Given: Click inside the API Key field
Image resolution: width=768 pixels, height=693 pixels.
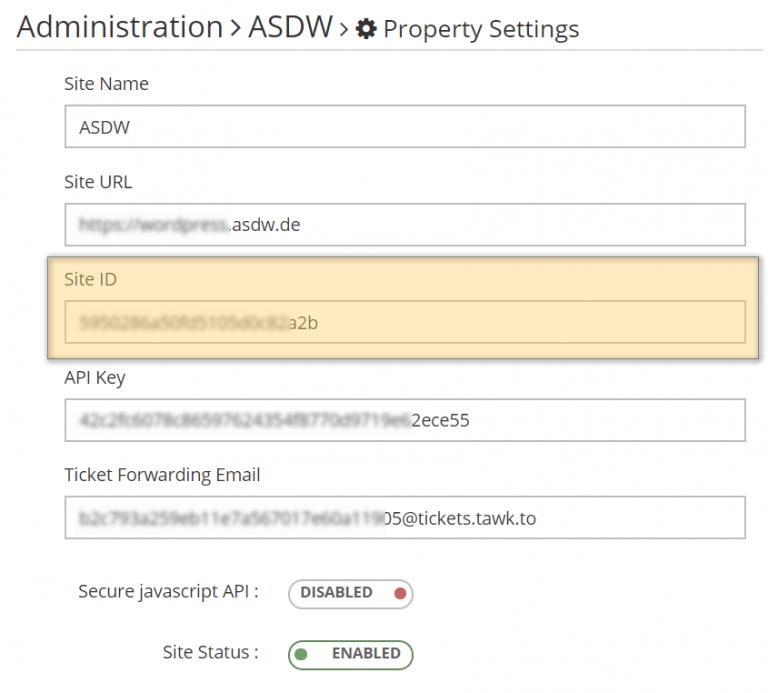Looking at the screenshot, I should coord(405,420).
